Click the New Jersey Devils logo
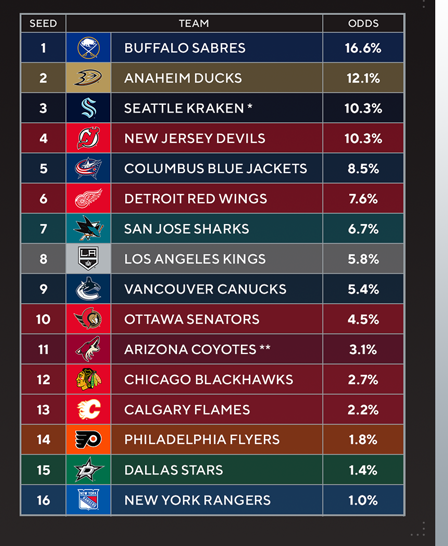The width and height of the screenshot is (448, 546). tap(88, 138)
